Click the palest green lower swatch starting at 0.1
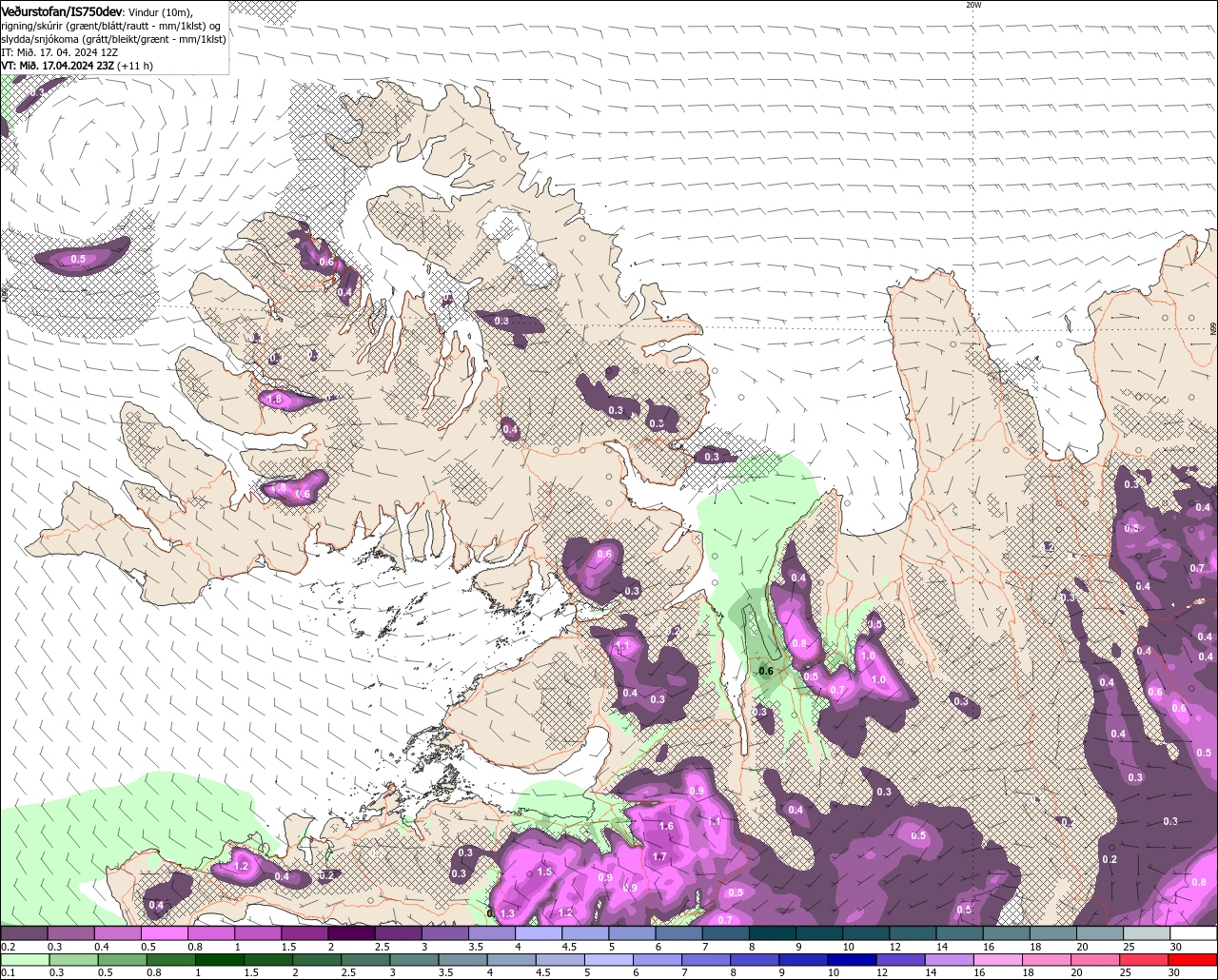Viewport: 1218px width, 980px height. tap(25, 960)
